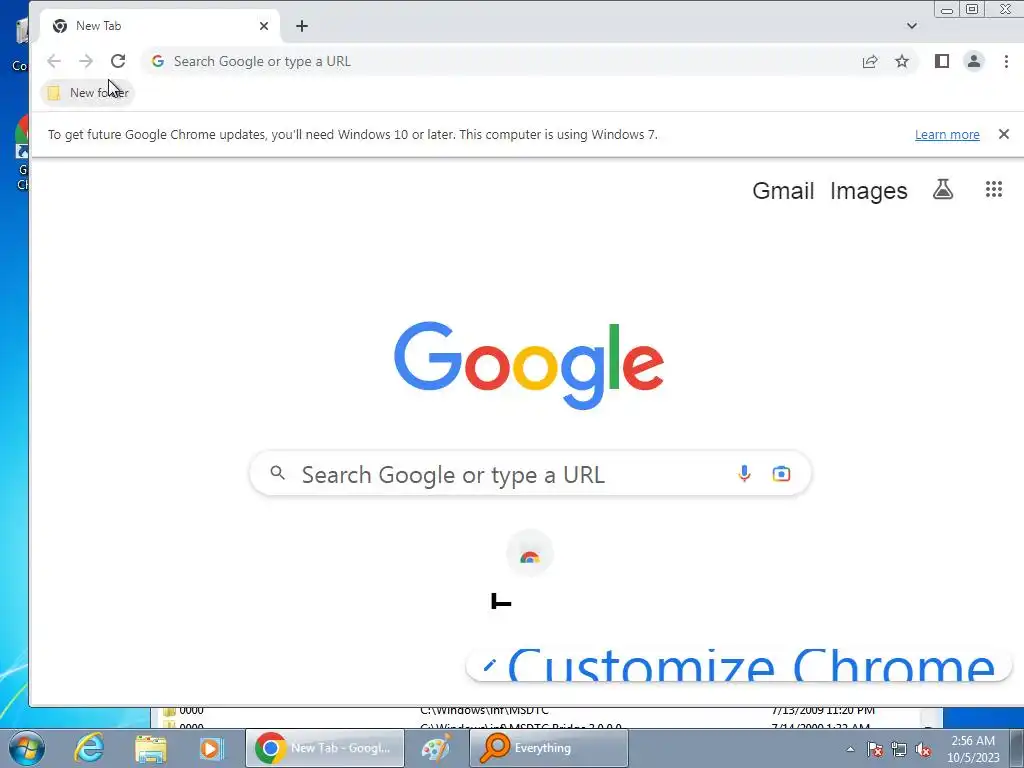Viewport: 1024px width, 768px height.
Task: Open Windows Explorer from the taskbar
Action: pyautogui.click(x=150, y=748)
